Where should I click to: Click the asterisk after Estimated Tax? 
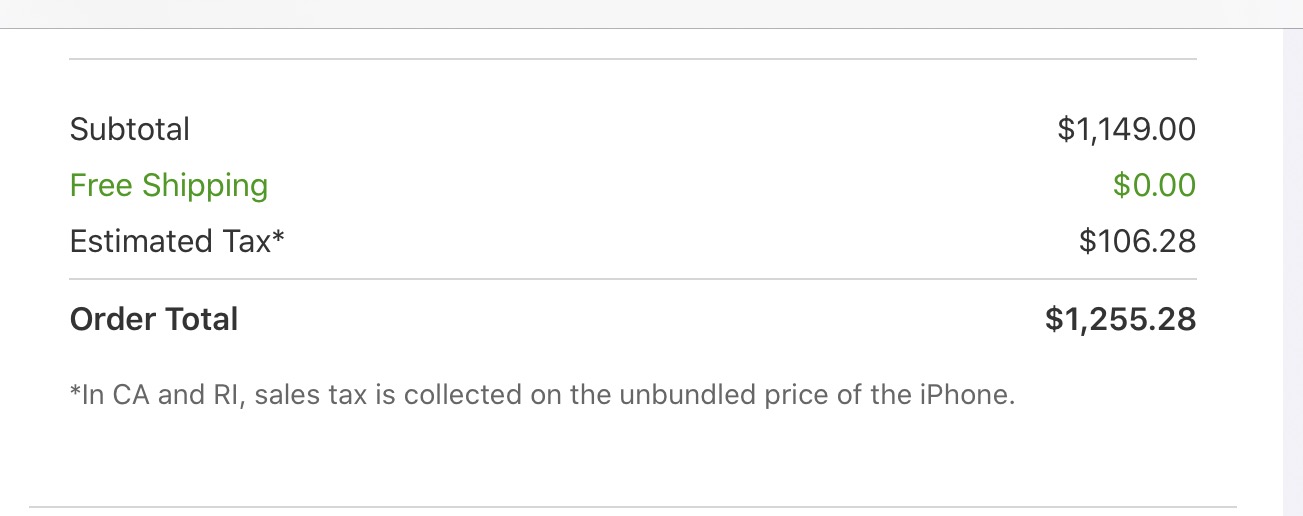(x=278, y=237)
